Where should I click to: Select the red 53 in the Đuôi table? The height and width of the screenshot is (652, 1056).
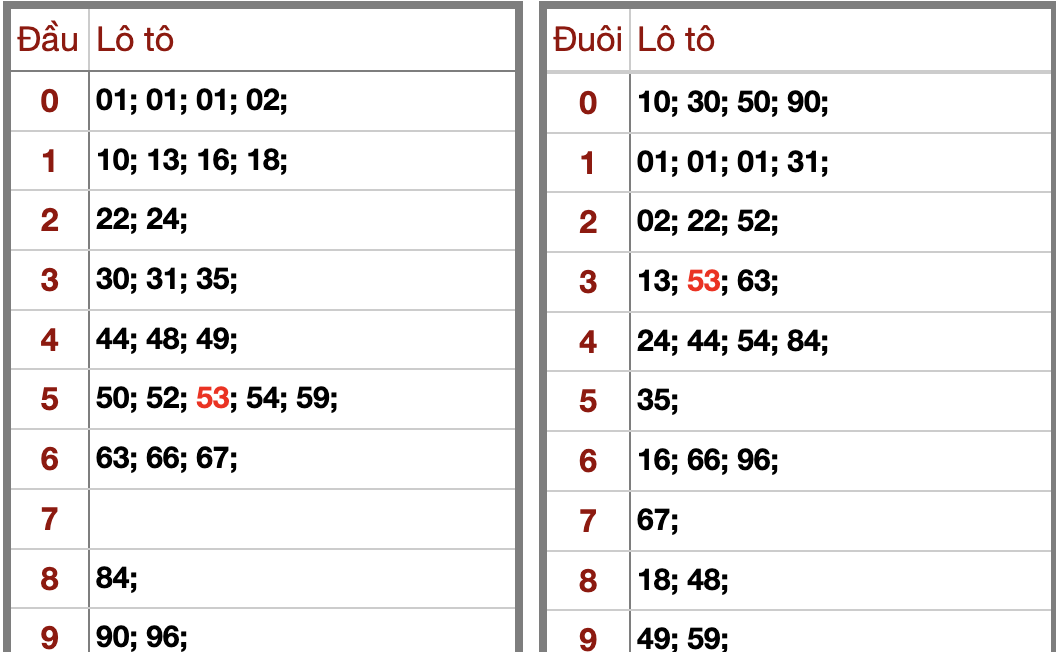pyautogui.click(x=703, y=281)
